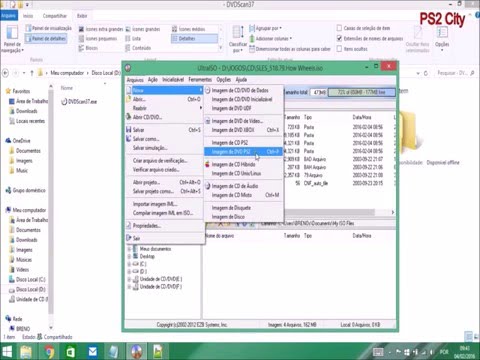Click the DVDScan37.exe file icon in Explorer
This screenshot has height=360, width=480.
click(x=64, y=102)
